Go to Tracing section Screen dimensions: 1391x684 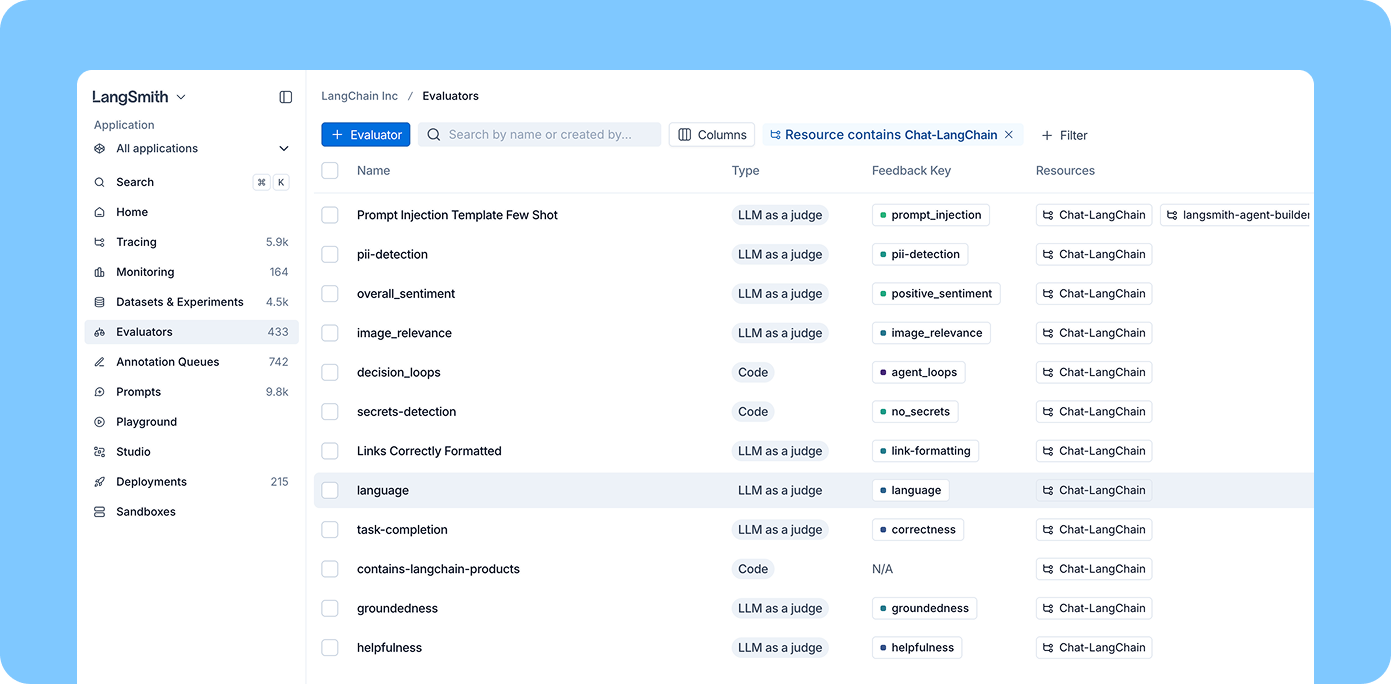[x=191, y=242]
